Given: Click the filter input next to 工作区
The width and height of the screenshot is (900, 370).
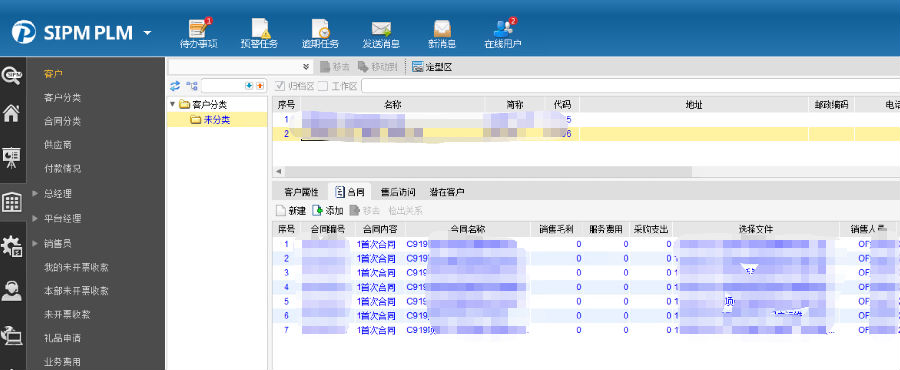Looking at the screenshot, I should 630,86.
